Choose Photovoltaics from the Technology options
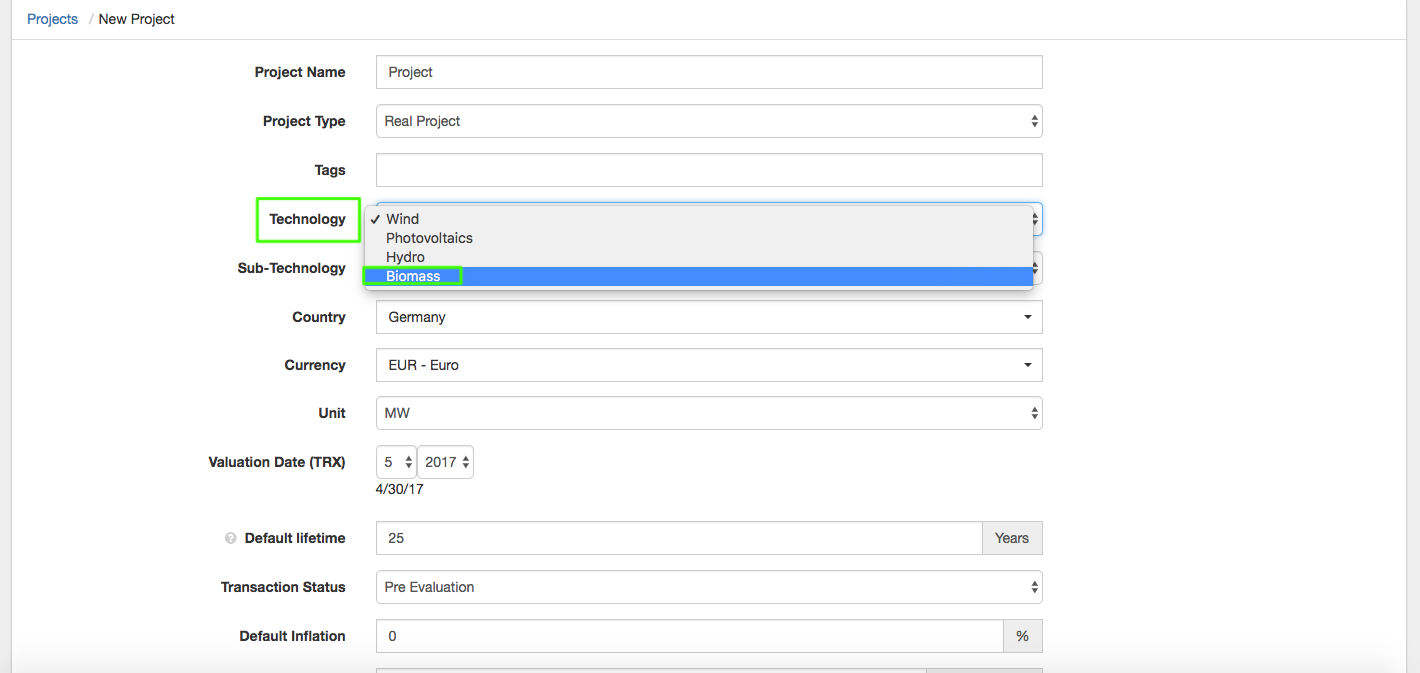This screenshot has width=1420, height=673. pyautogui.click(x=429, y=238)
